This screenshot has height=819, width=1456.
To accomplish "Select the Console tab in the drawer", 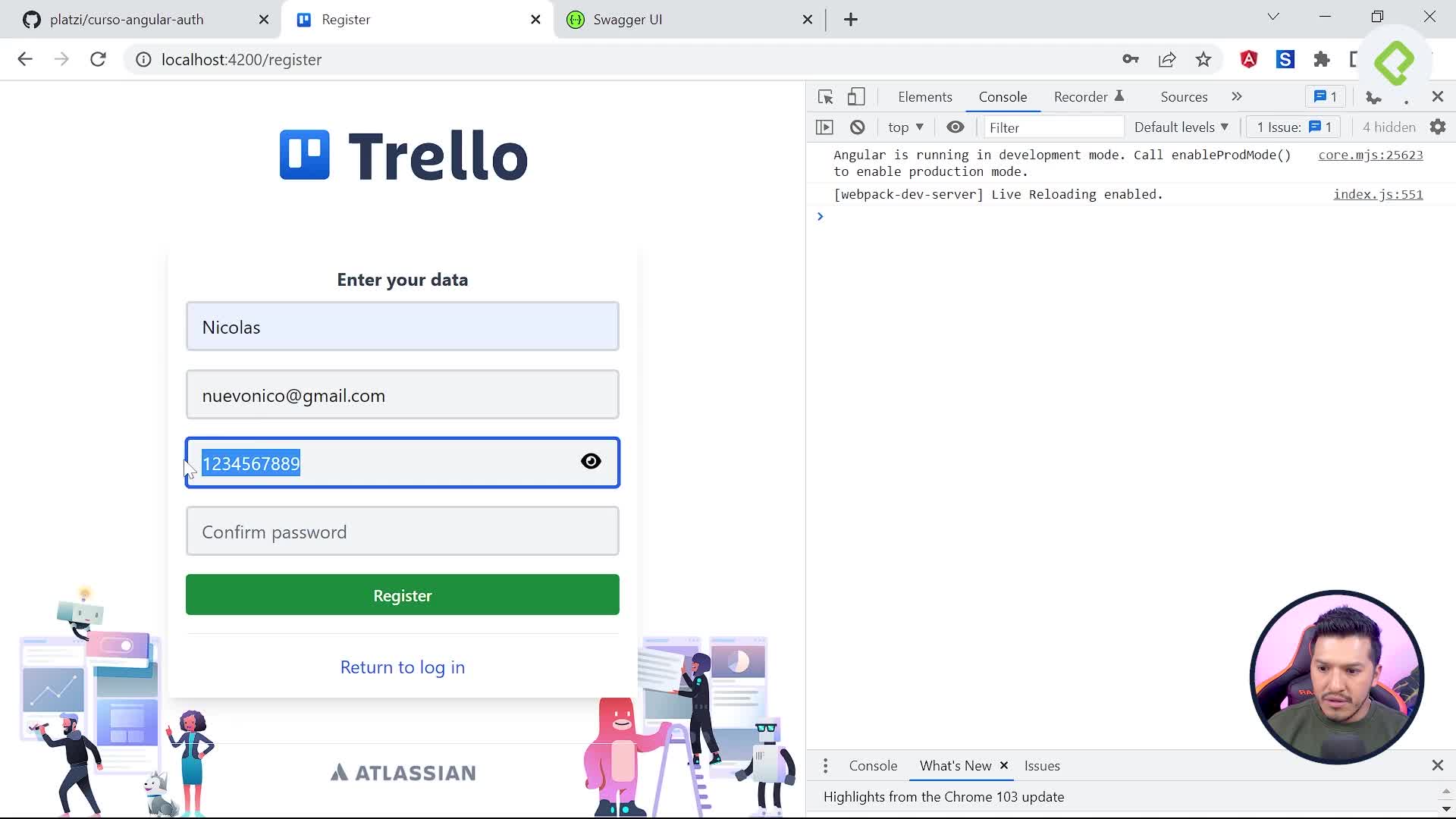I will [x=873, y=766].
